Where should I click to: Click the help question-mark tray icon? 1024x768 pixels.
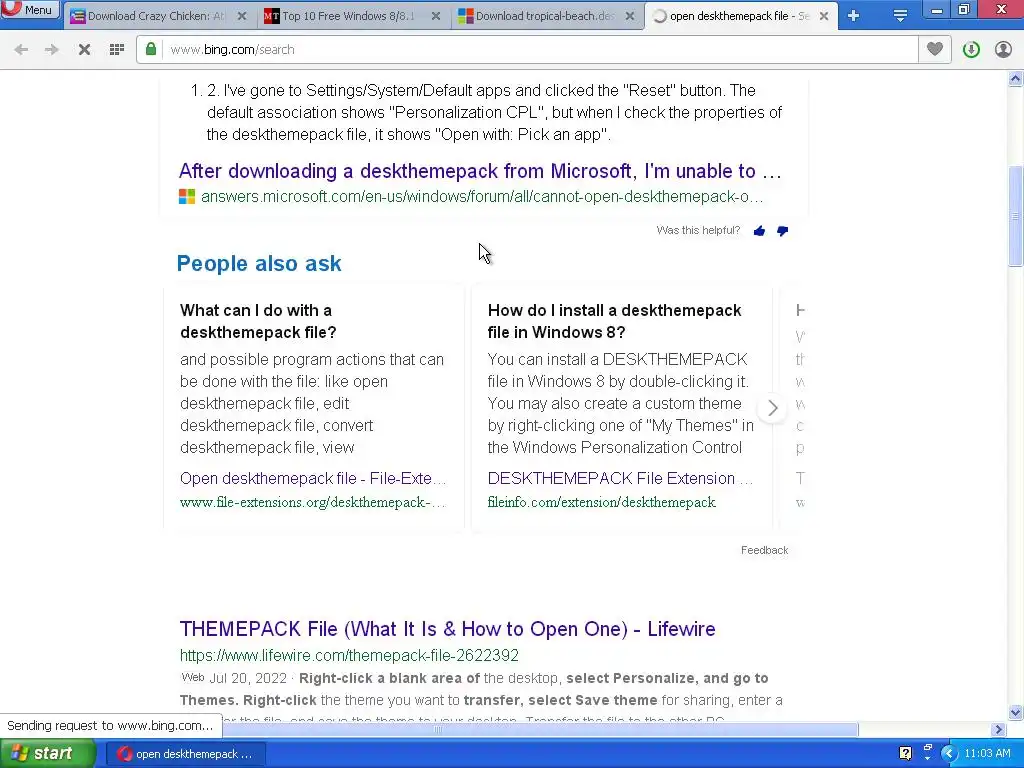pyautogui.click(x=905, y=754)
